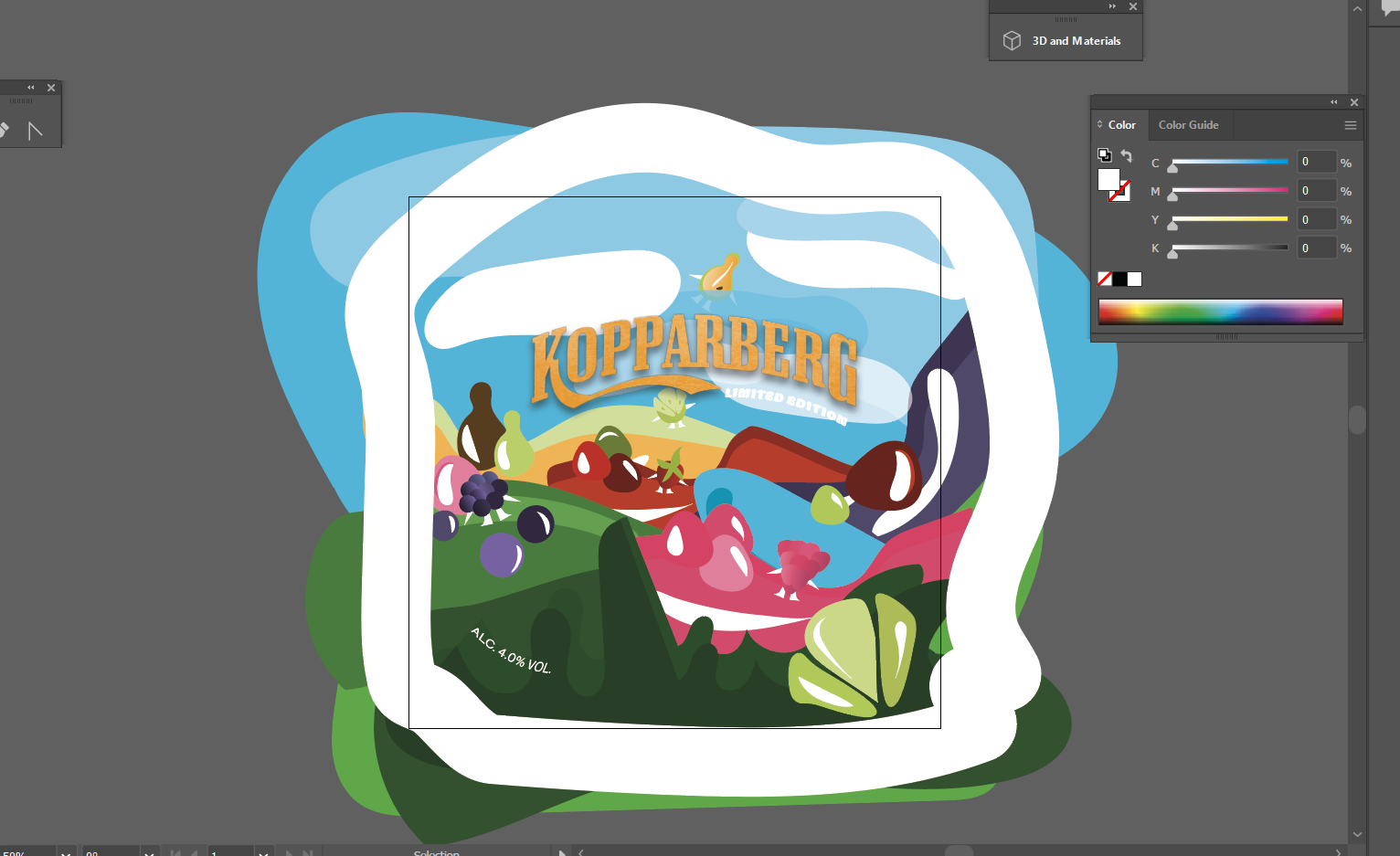
Task: Collapse the Color panel with double arrows
Action: (1334, 102)
